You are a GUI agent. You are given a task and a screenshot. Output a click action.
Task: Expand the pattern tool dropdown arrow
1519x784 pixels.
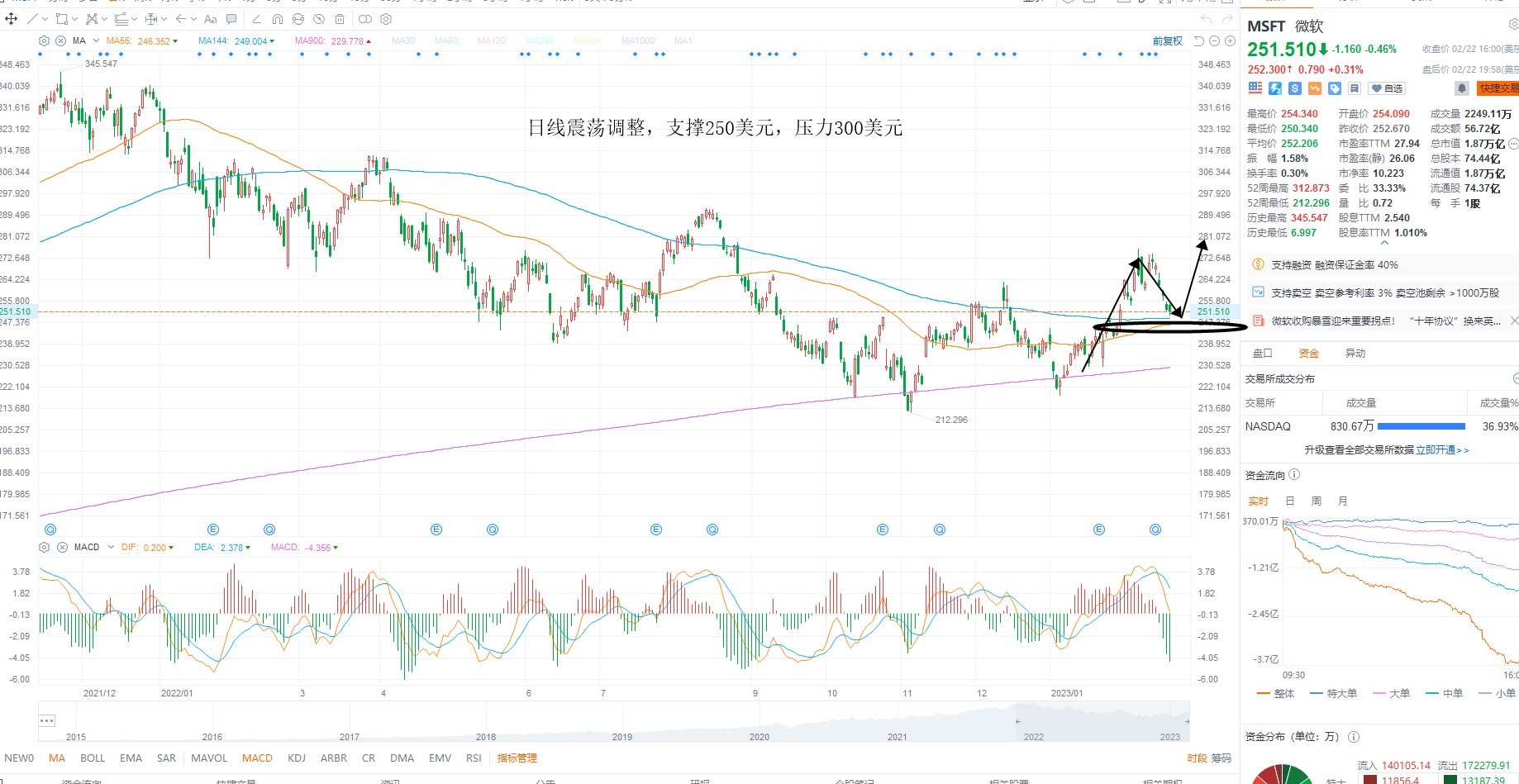pyautogui.click(x=104, y=19)
